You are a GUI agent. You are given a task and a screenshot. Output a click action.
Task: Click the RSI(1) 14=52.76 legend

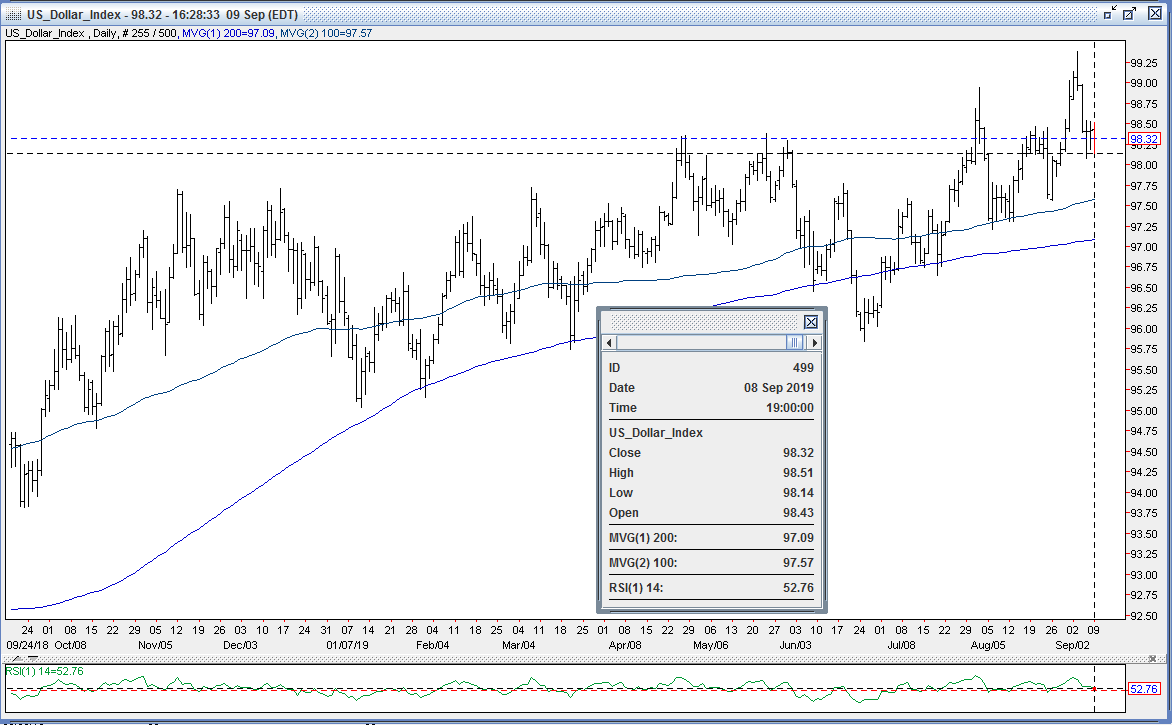[44, 671]
